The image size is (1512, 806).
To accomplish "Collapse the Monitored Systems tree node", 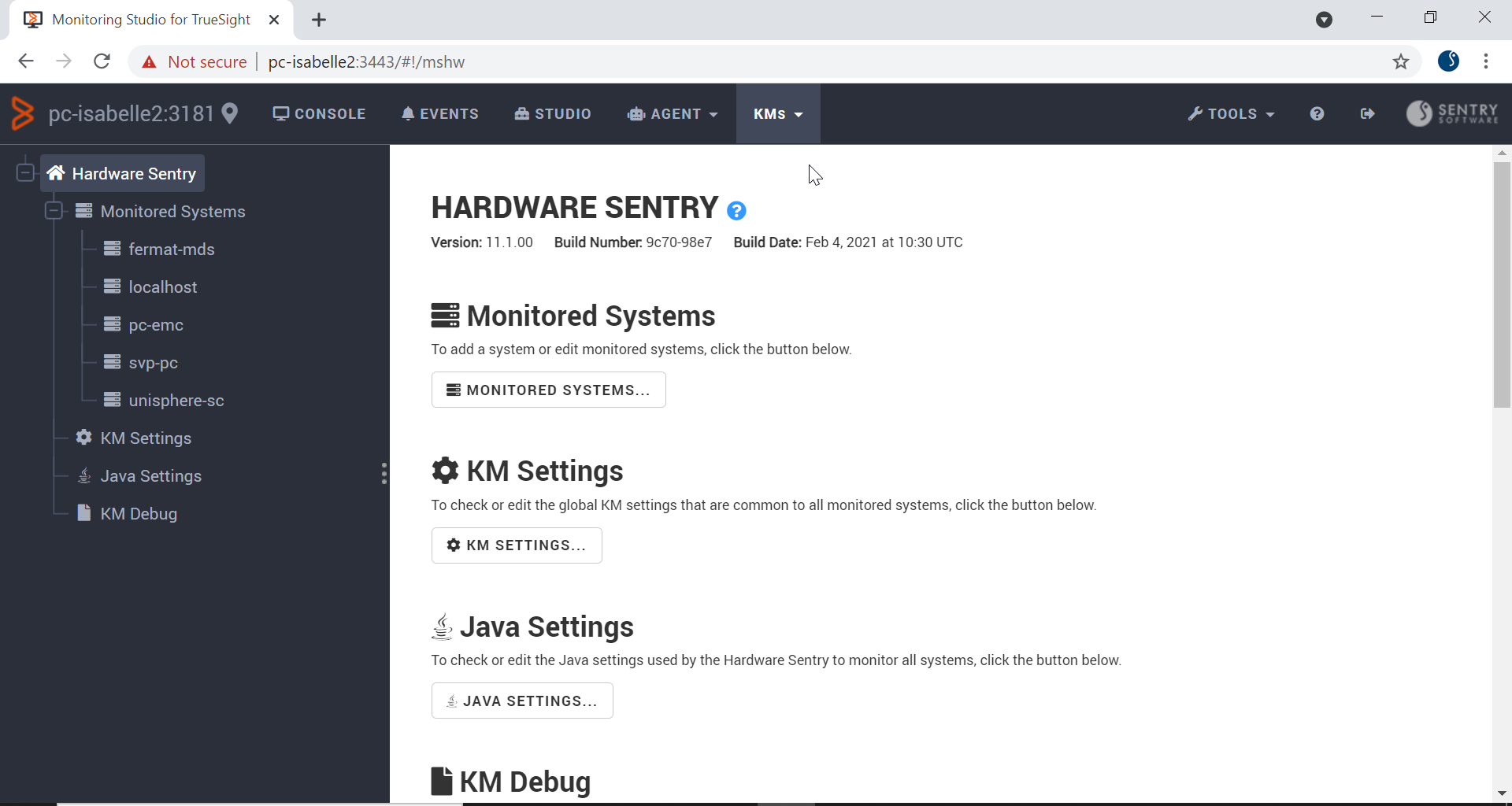I will (53, 210).
